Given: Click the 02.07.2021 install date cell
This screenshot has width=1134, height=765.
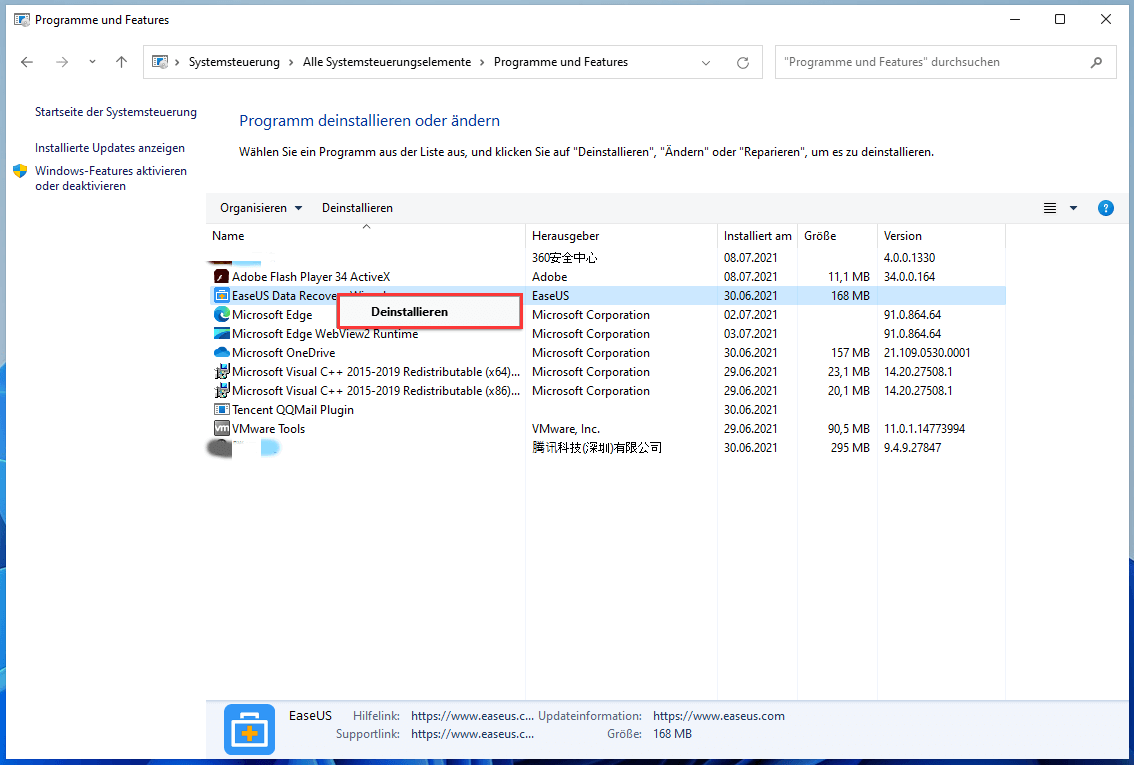Looking at the screenshot, I should 751,315.
